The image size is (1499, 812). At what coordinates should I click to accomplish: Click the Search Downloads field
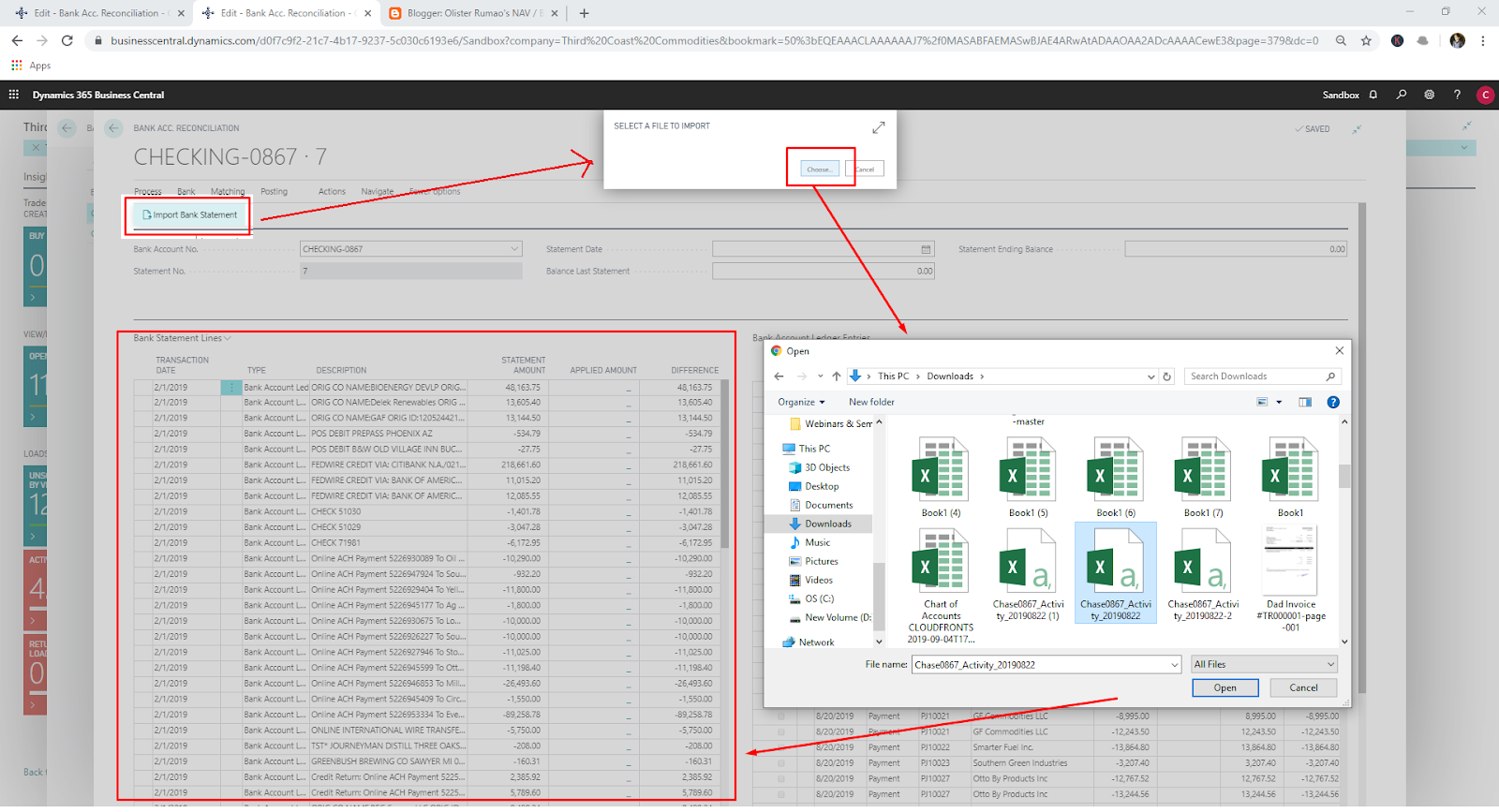point(1261,376)
